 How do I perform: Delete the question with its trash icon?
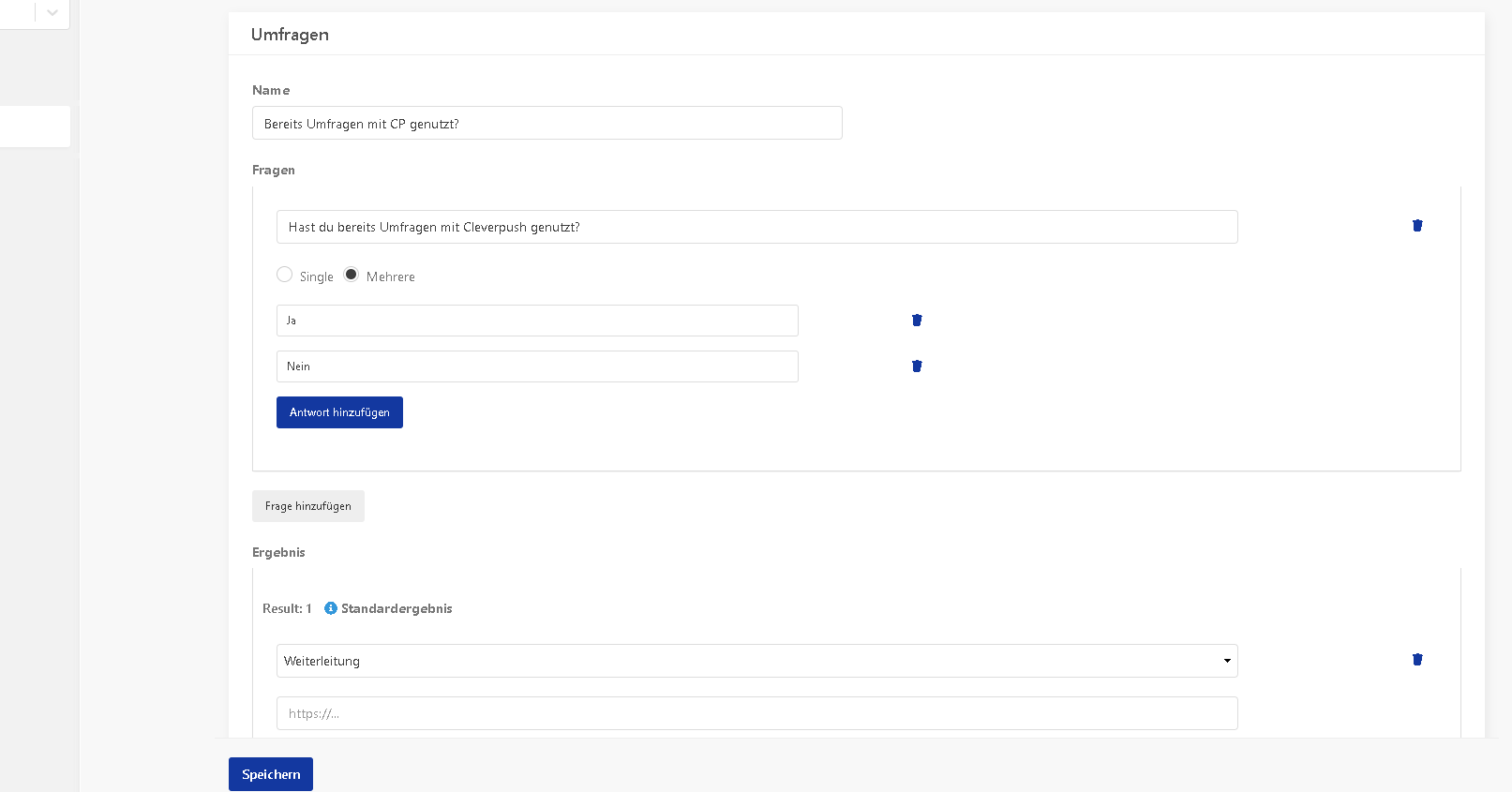(x=1417, y=225)
